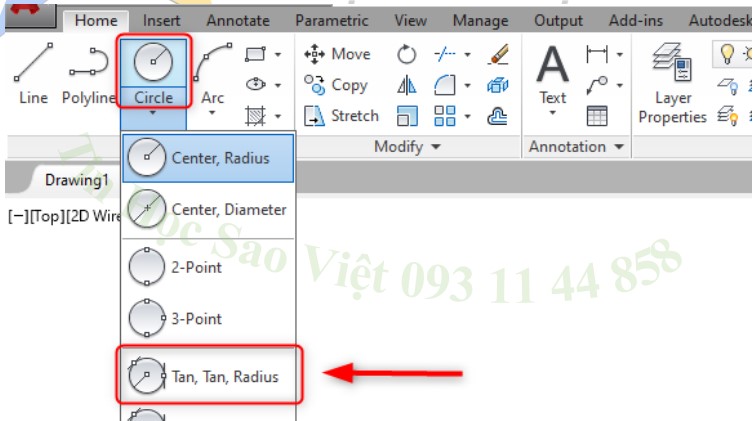Screen dimensions: 756x421
Task: Click the Offset icon
Action: click(498, 116)
